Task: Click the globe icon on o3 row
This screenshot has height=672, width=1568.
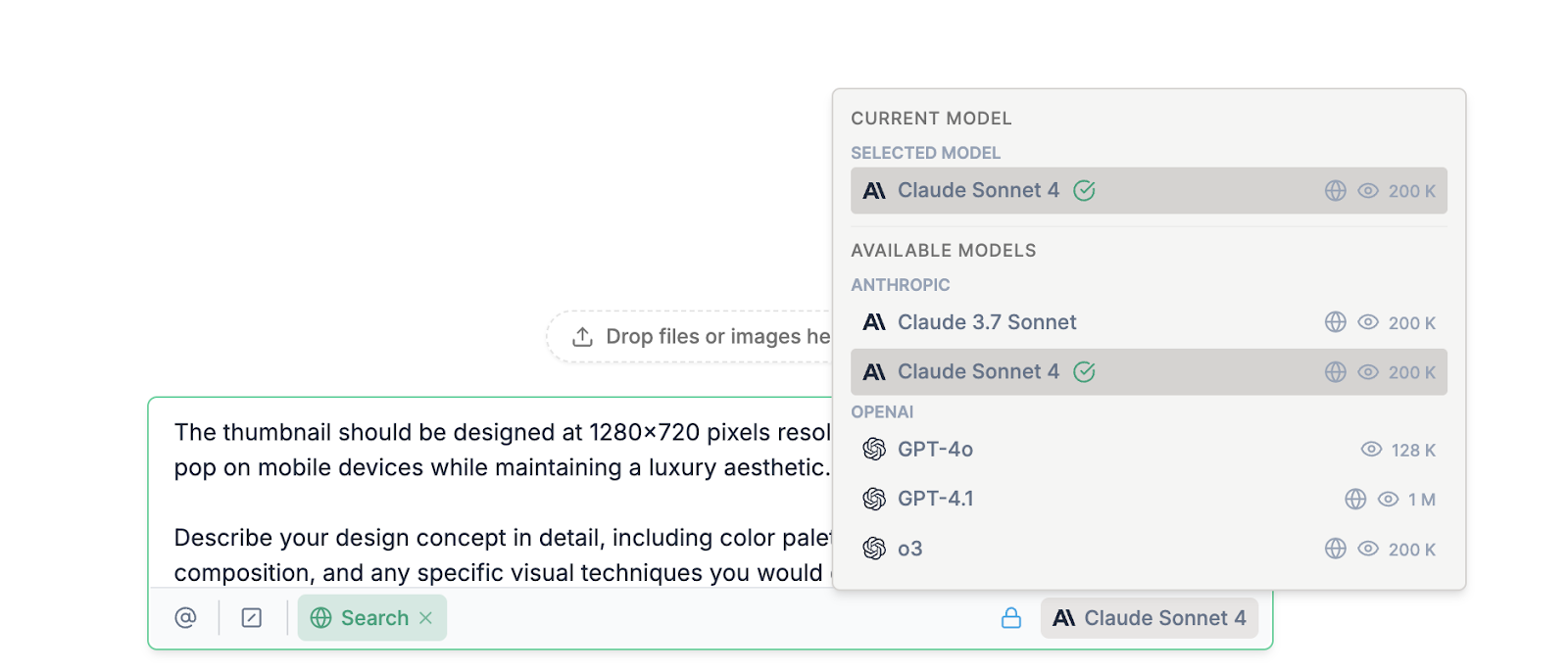Action: point(1336,549)
